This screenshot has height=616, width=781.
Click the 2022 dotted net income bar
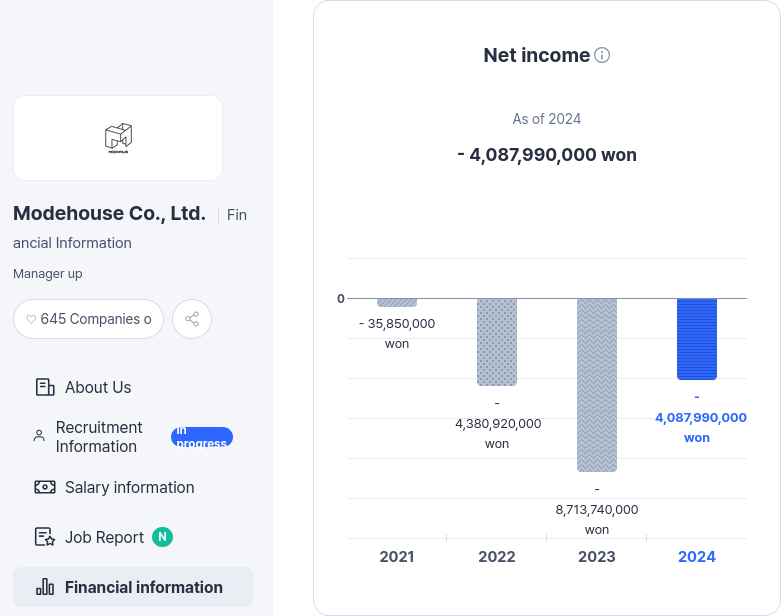tap(497, 342)
